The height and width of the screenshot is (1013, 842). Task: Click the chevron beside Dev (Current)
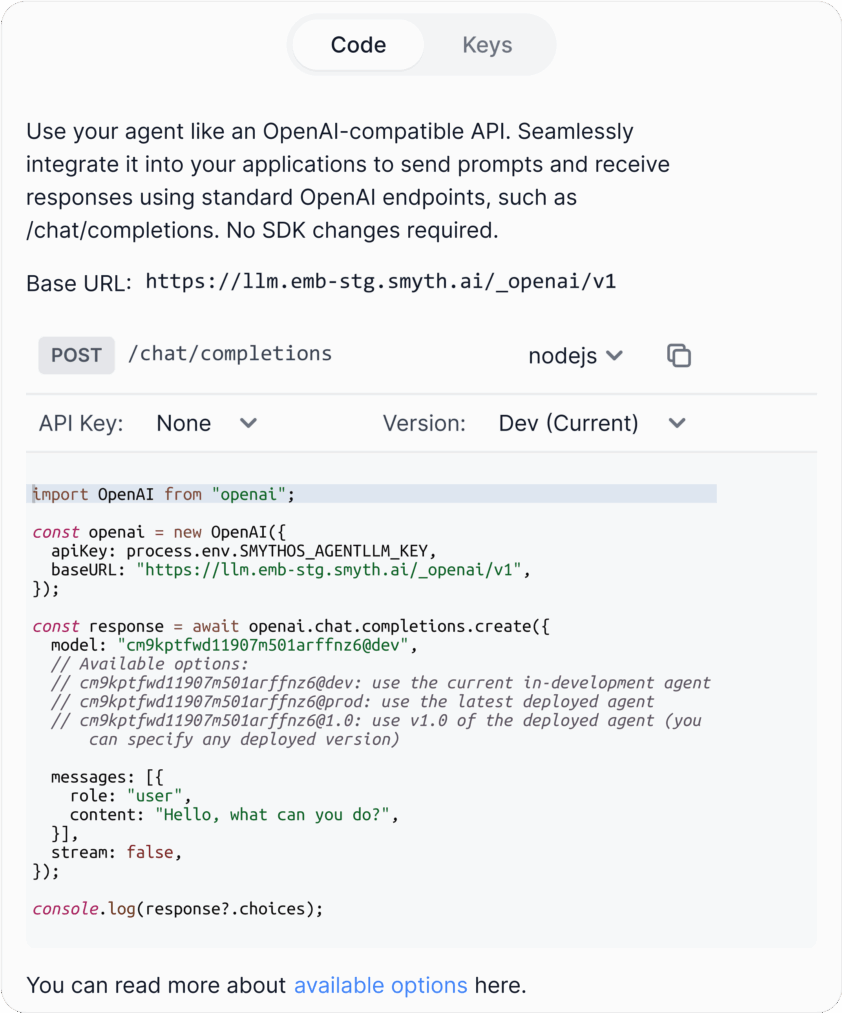677,424
